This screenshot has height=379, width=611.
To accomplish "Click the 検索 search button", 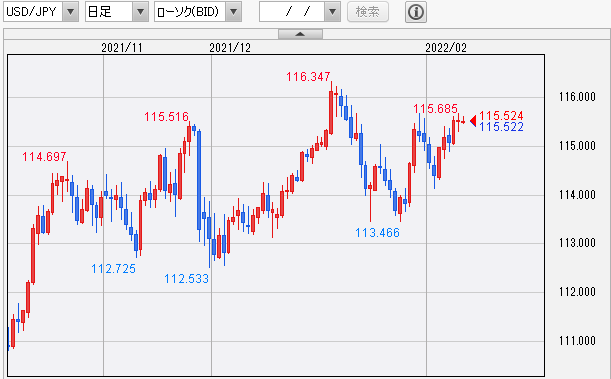I will coord(368,12).
